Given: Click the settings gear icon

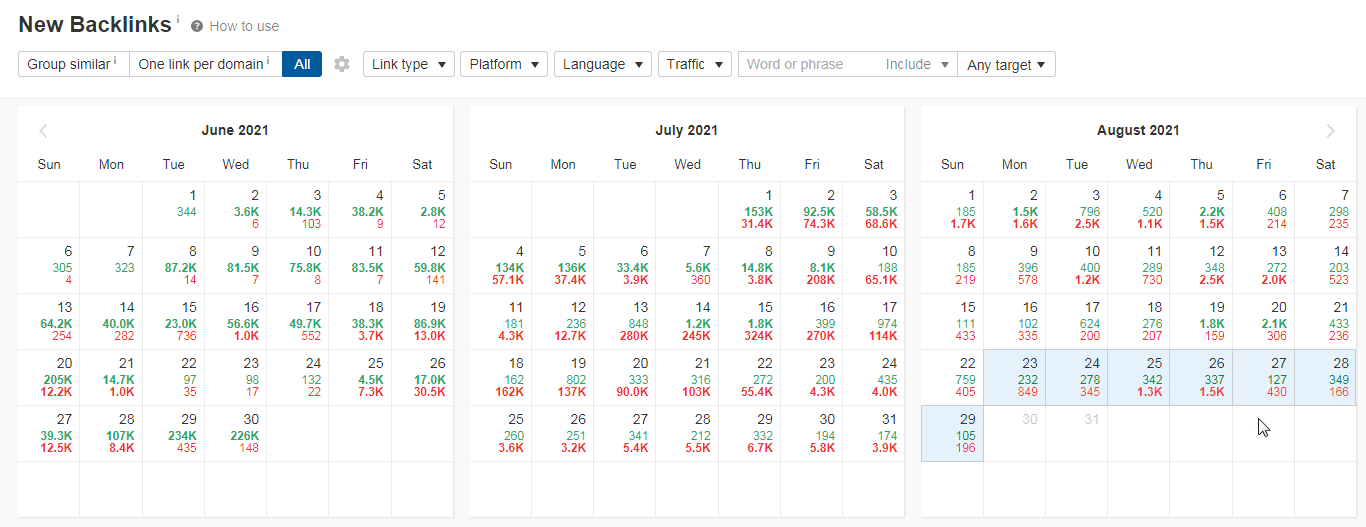Looking at the screenshot, I should [342, 64].
